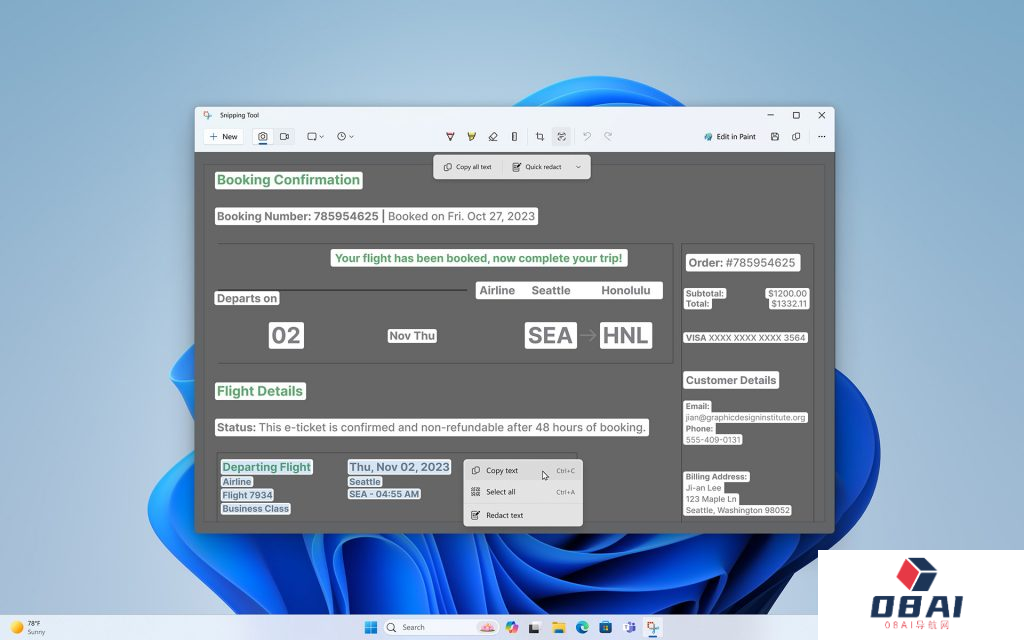Expand the Quick redact options chevron
The width and height of the screenshot is (1024, 640).
578,167
